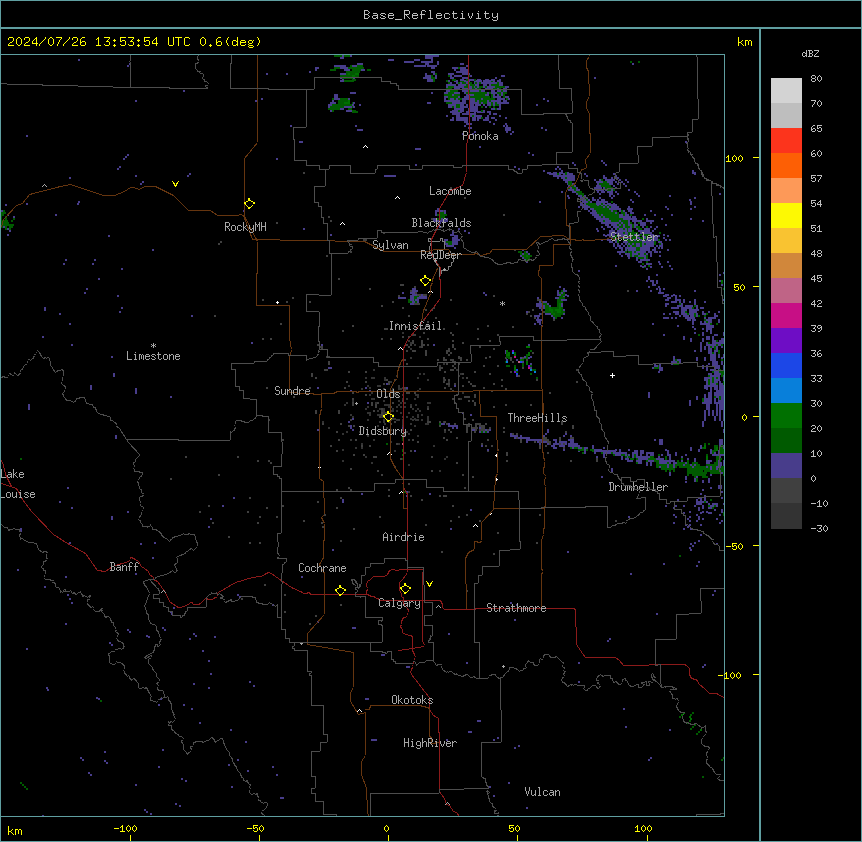Click the Blackfalds city label
Viewport: 862px width, 842px height.
pos(441,223)
